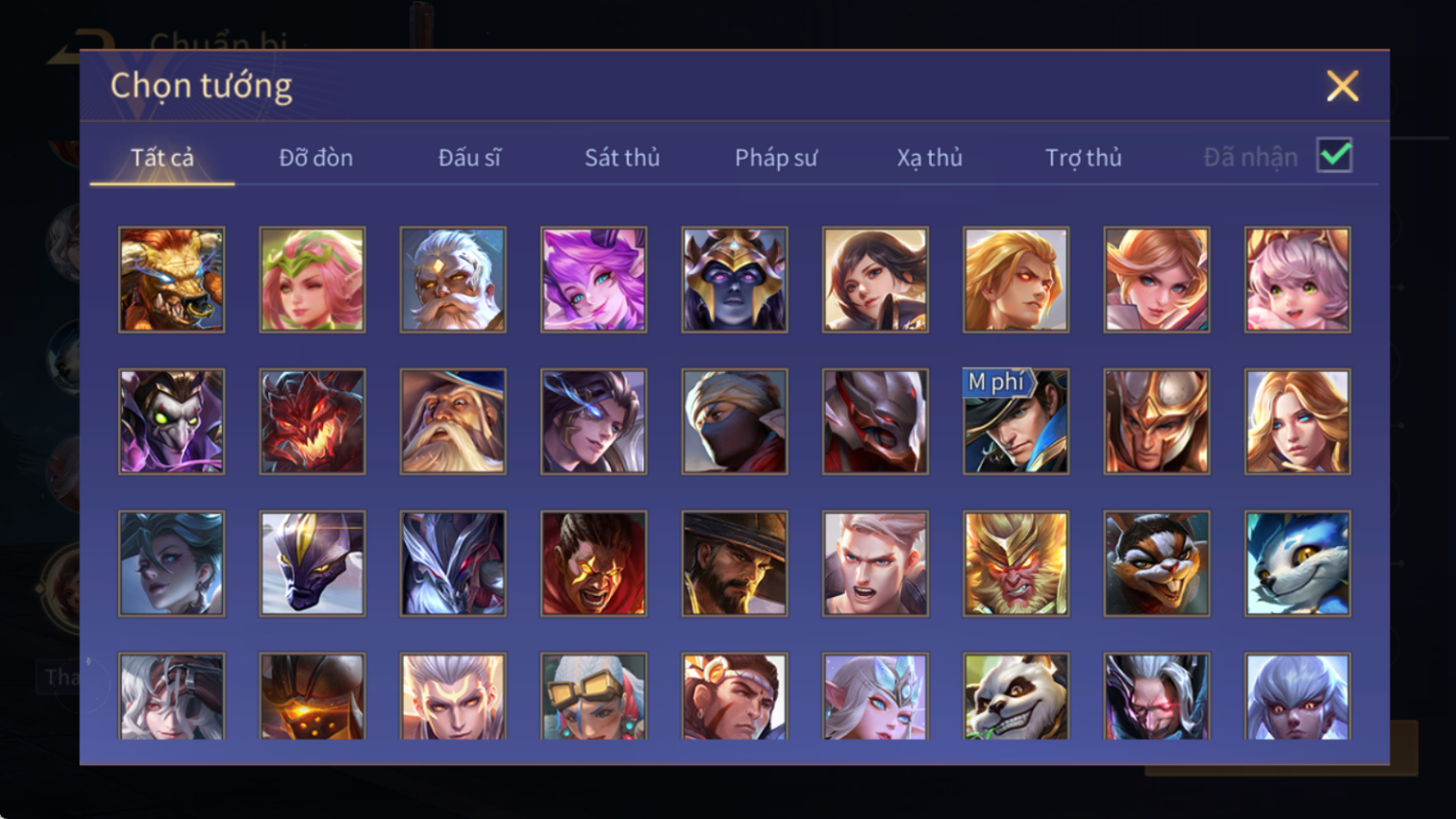
Task: Show the Xạ thủ heroes tab
Action: pos(929,158)
